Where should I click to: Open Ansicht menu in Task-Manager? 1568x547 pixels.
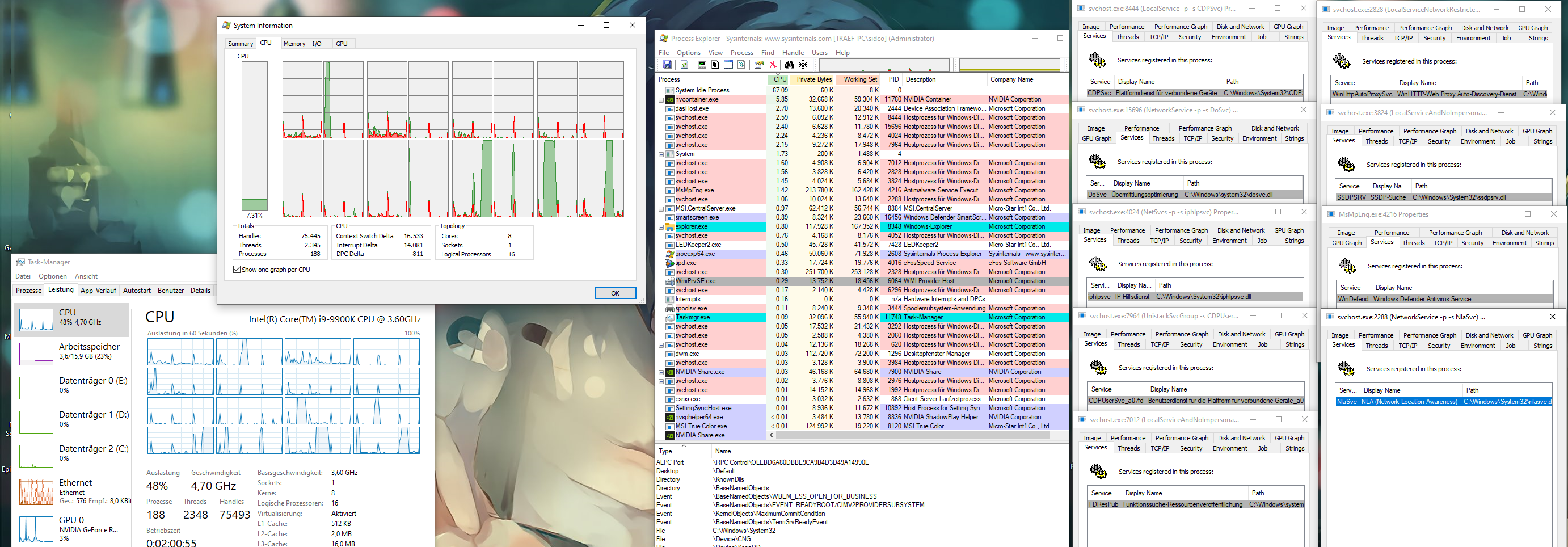[86, 276]
